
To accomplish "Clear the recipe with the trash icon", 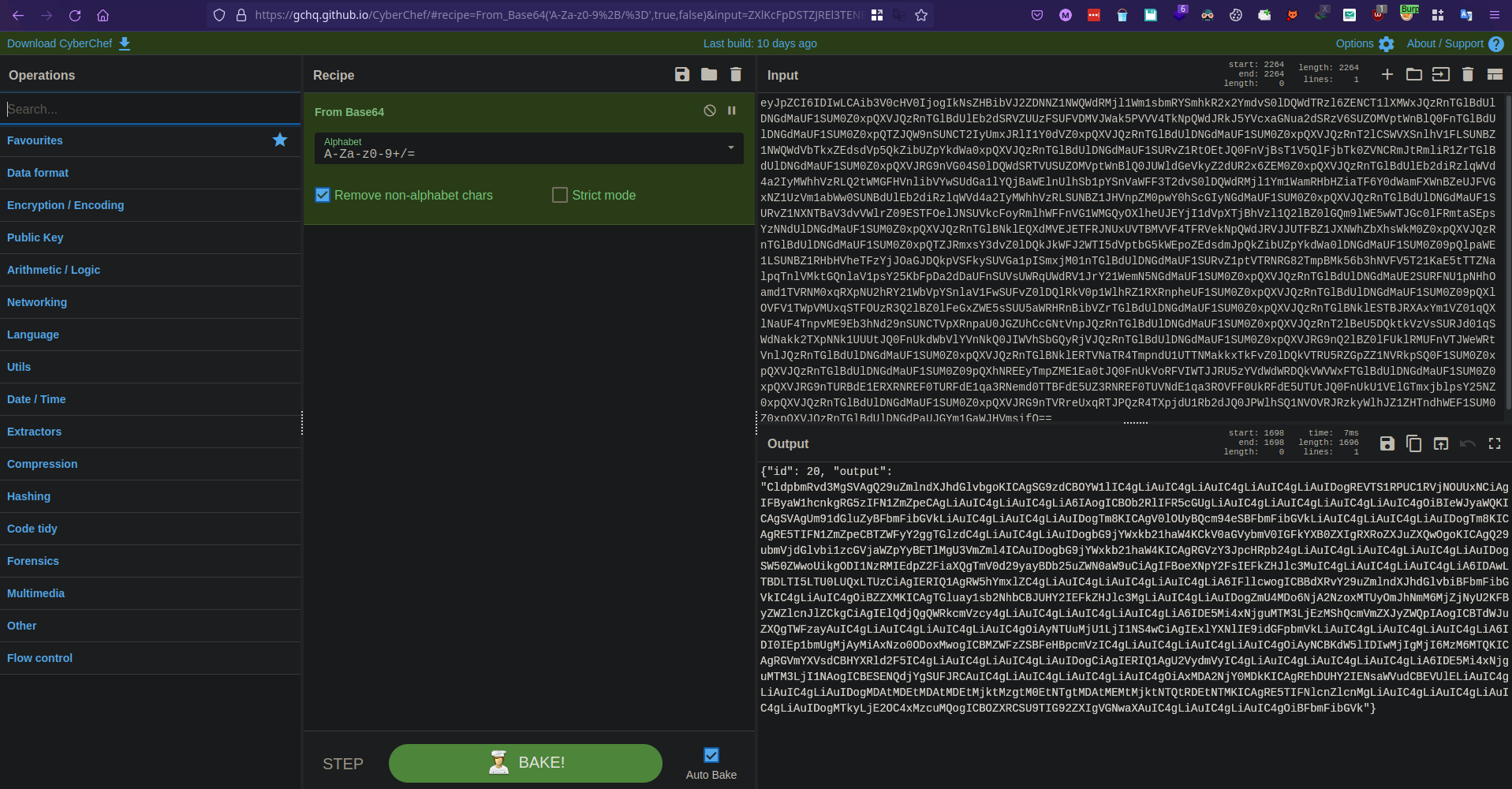I will click(x=734, y=74).
